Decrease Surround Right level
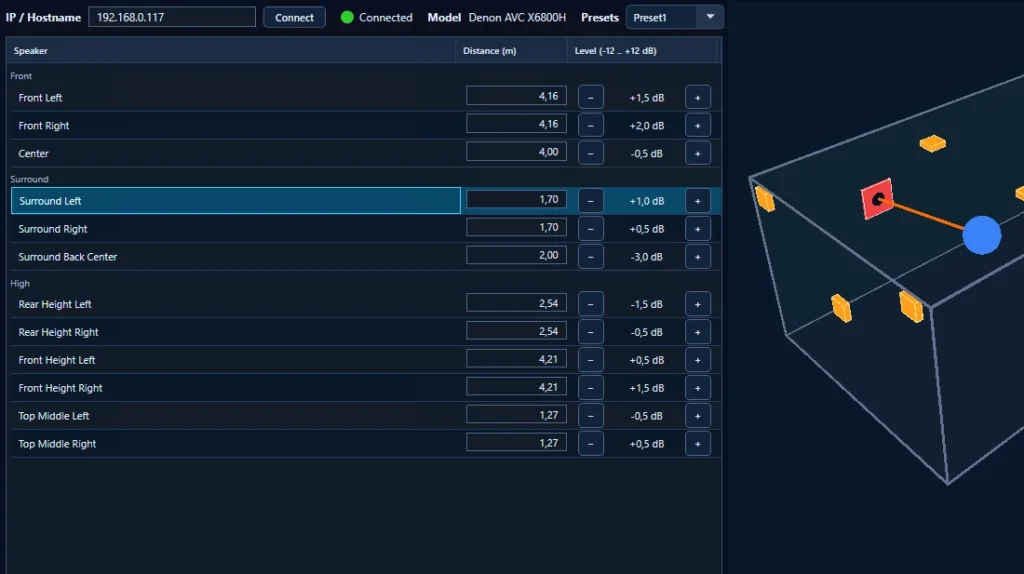The width and height of the screenshot is (1024, 574). click(x=590, y=229)
